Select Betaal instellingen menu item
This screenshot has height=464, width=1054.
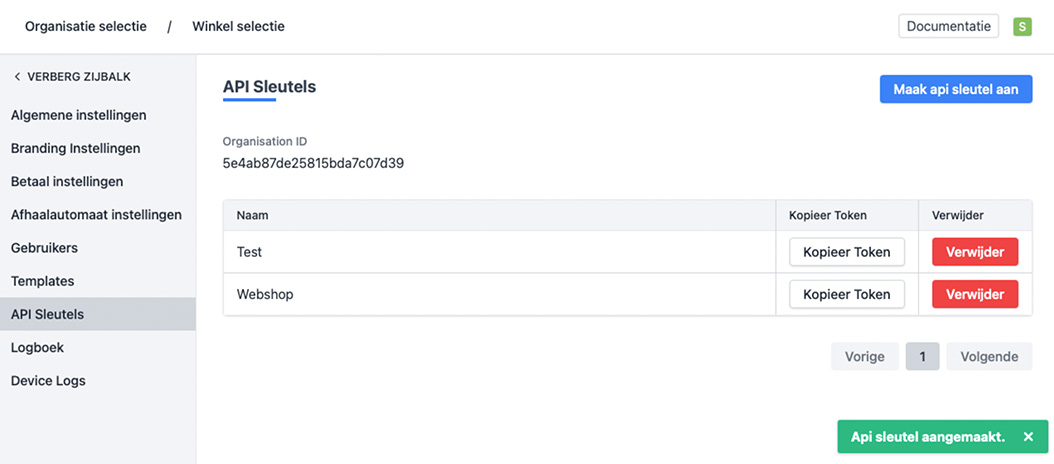tap(67, 182)
